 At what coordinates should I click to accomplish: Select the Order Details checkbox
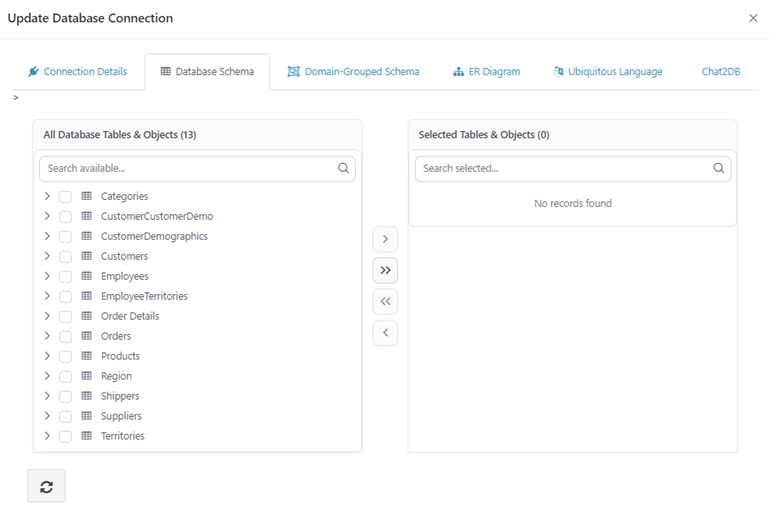click(x=65, y=316)
